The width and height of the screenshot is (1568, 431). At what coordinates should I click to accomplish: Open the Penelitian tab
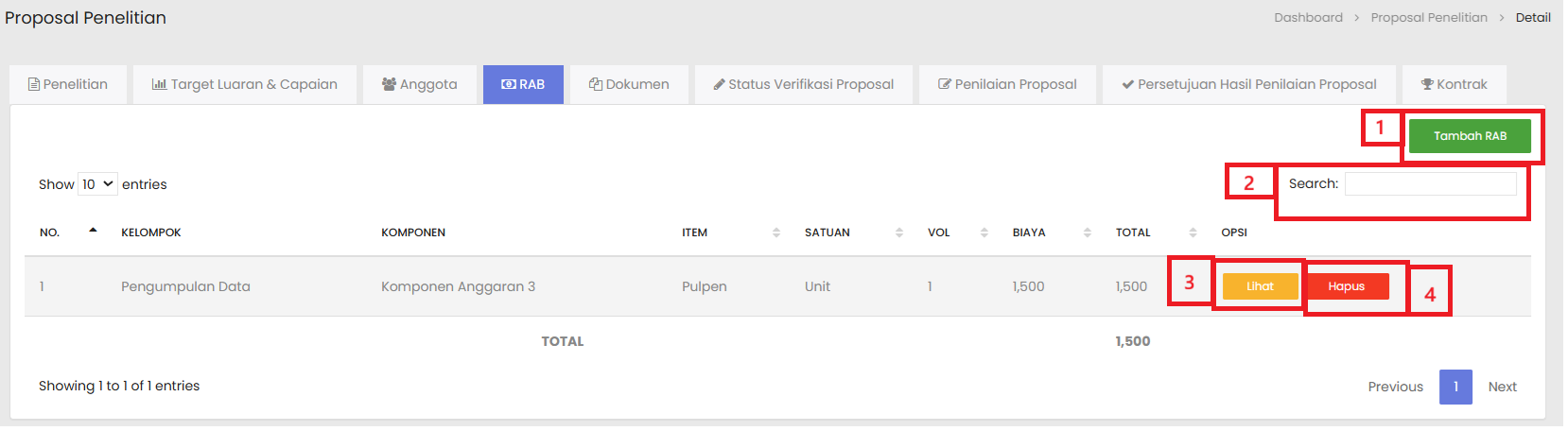(67, 84)
